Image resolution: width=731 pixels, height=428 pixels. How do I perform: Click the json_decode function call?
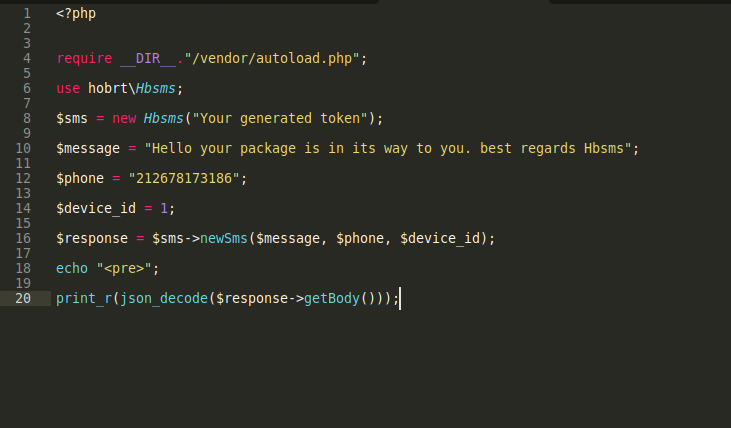(x=162, y=298)
